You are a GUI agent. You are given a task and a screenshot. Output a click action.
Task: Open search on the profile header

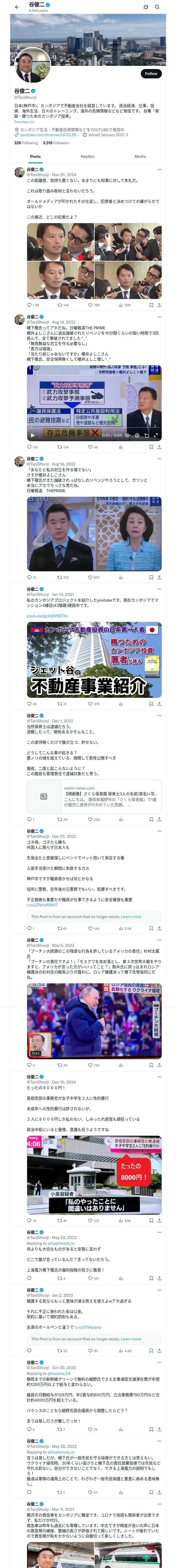point(157,7)
